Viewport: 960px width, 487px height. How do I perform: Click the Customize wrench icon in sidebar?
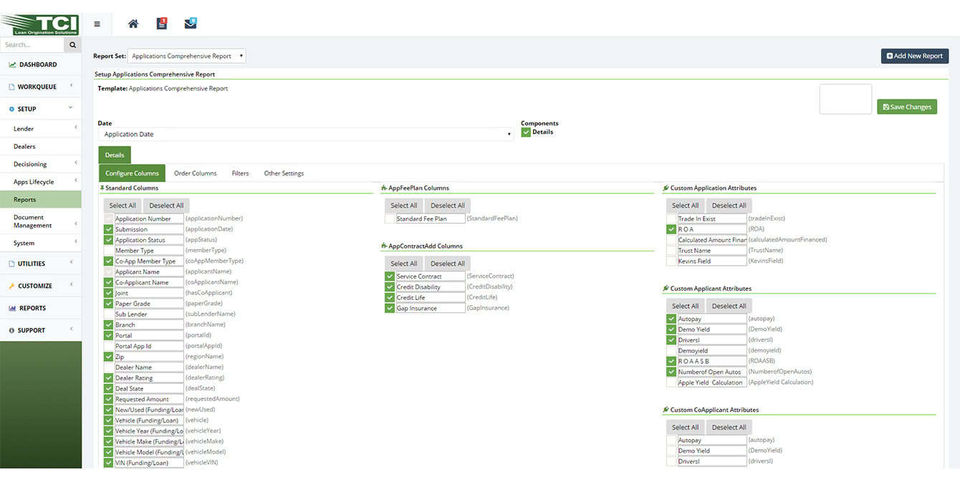tap(12, 286)
